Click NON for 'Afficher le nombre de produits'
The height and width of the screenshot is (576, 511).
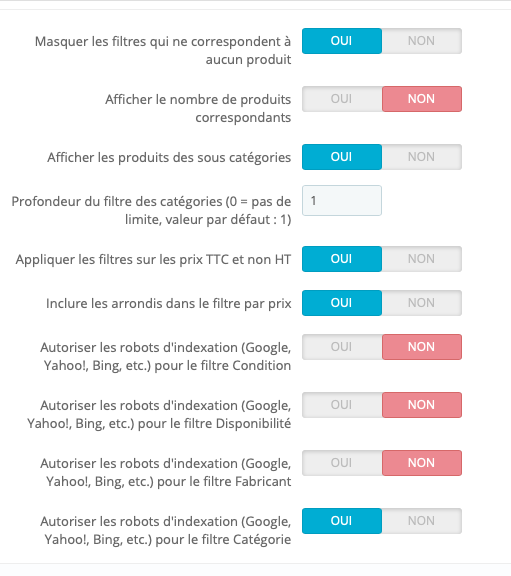click(x=422, y=99)
